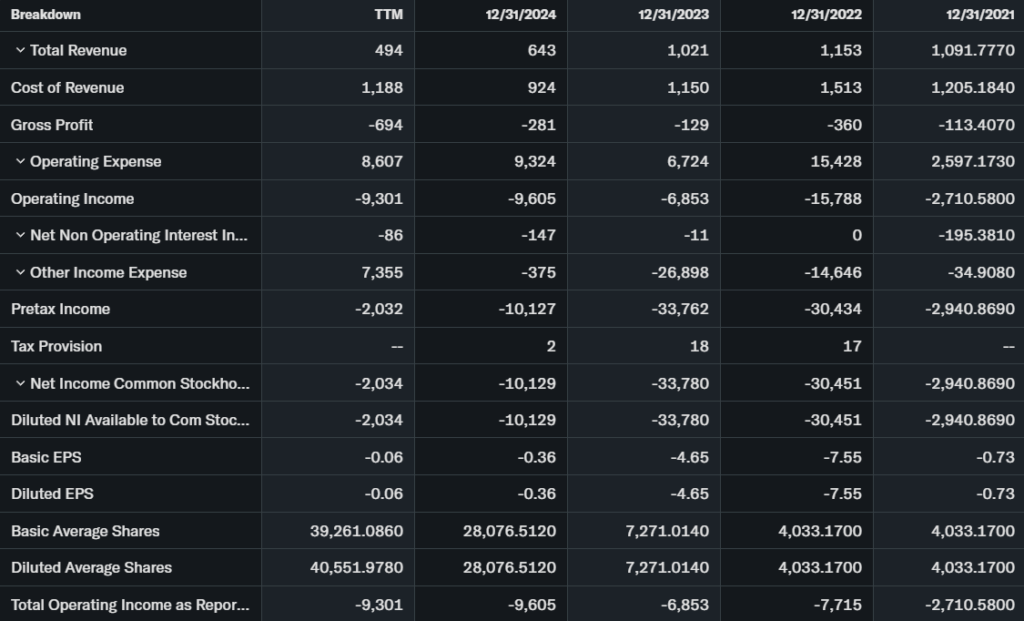The image size is (1024, 621).
Task: Select the Basic EPS row label
Action: tap(46, 457)
